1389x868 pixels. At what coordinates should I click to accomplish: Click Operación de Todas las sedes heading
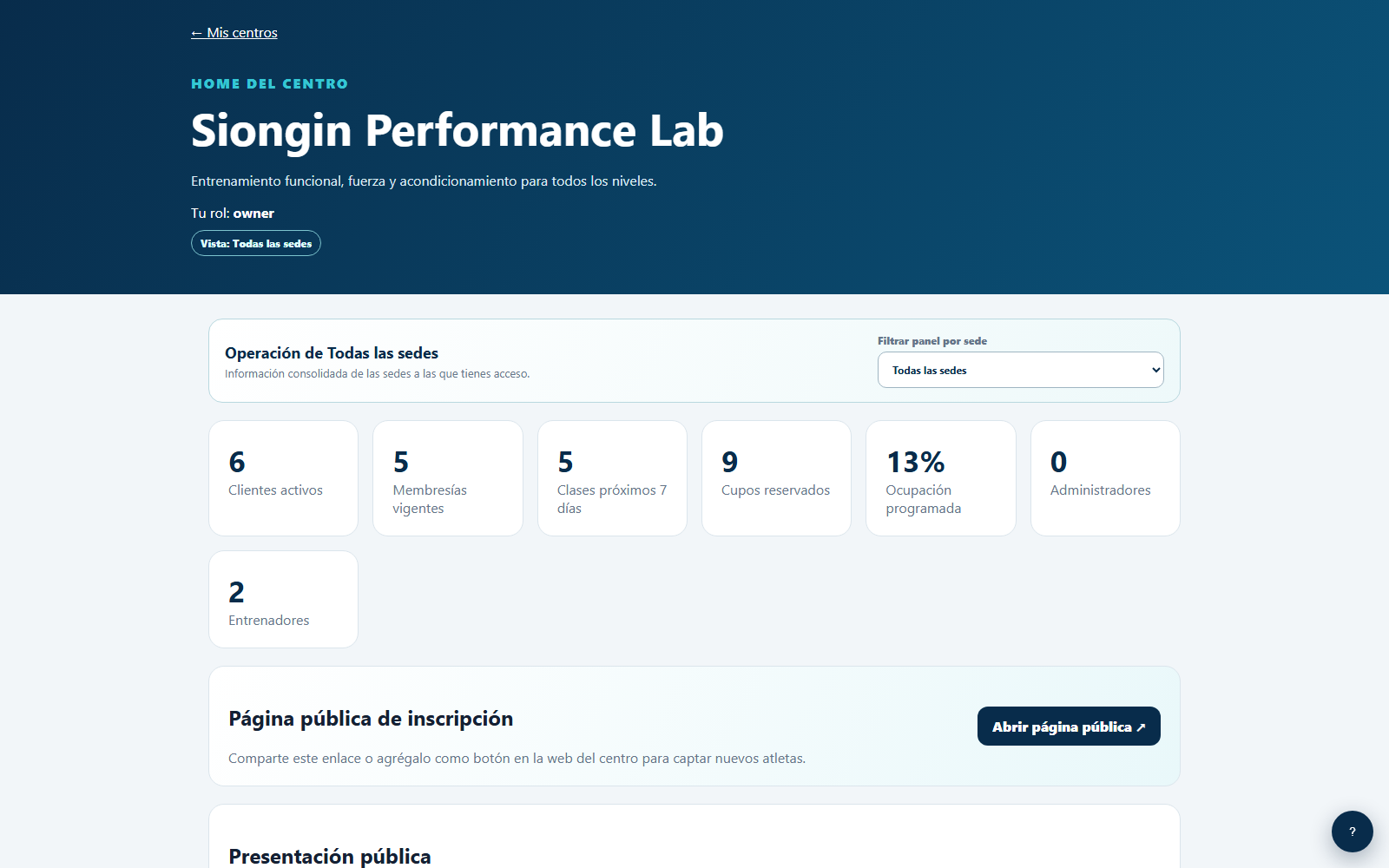332,353
